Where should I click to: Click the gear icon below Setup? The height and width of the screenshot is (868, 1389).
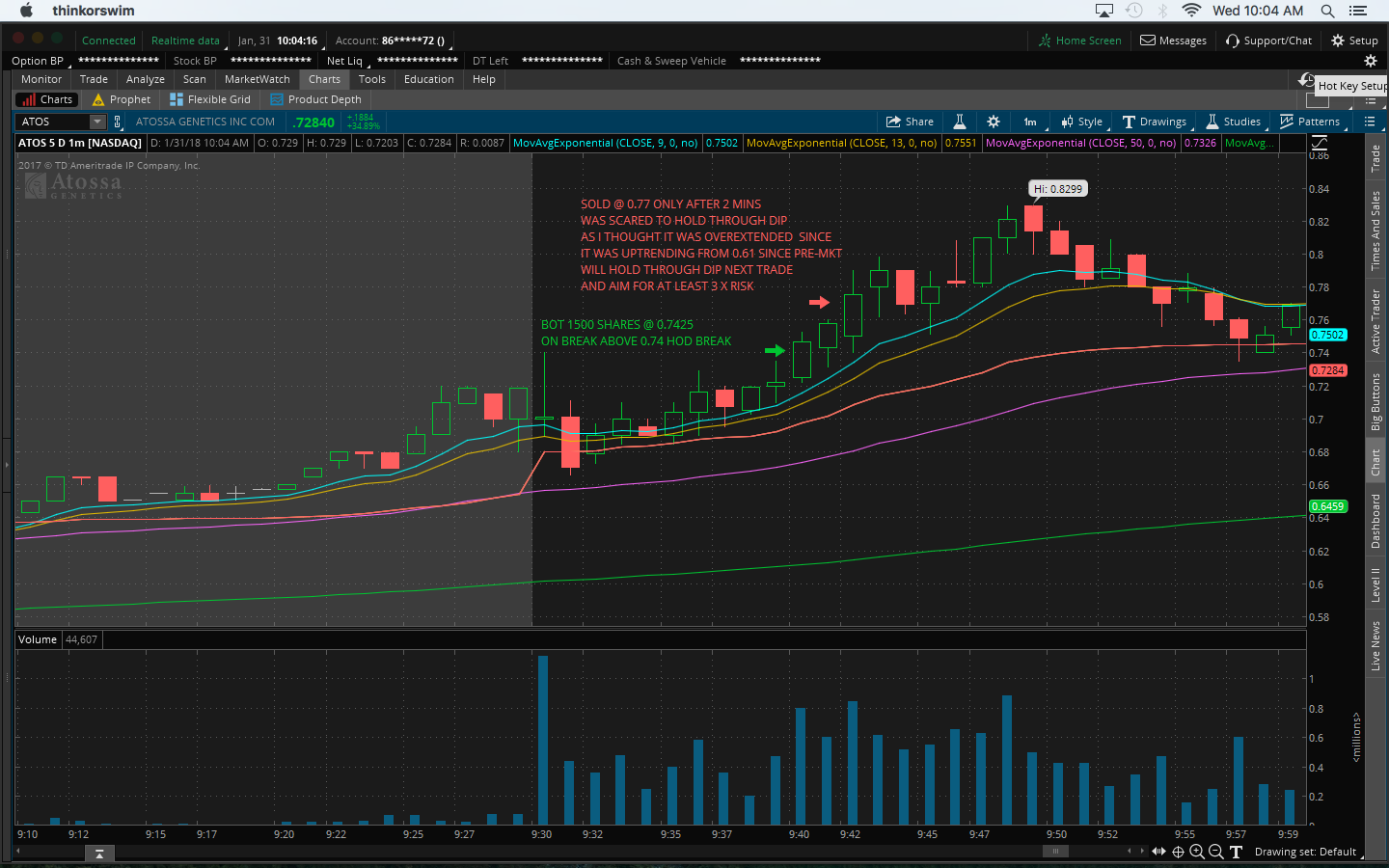[1370, 61]
